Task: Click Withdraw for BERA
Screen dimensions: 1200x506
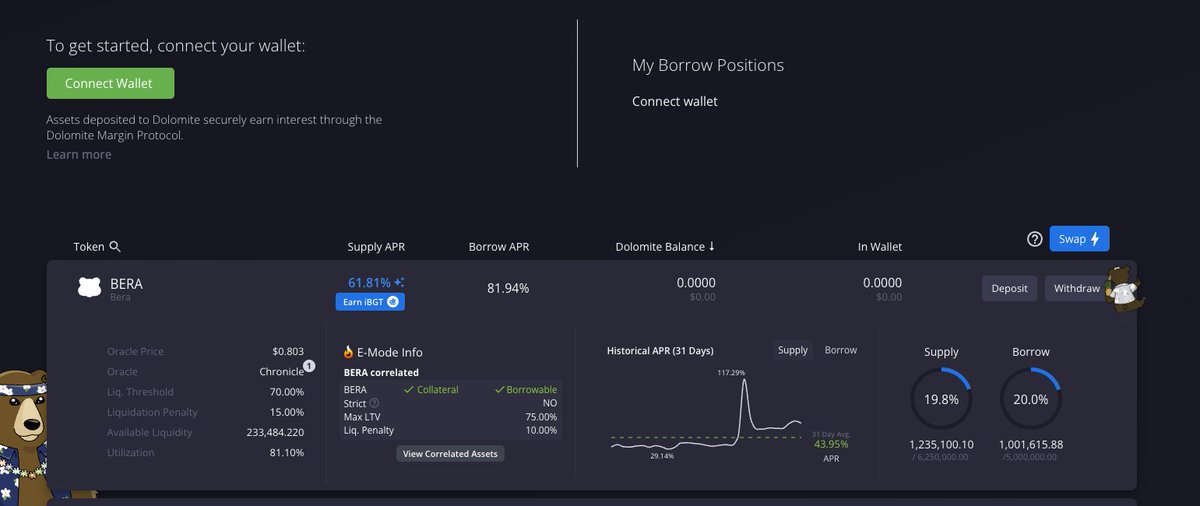Action: [x=1076, y=288]
